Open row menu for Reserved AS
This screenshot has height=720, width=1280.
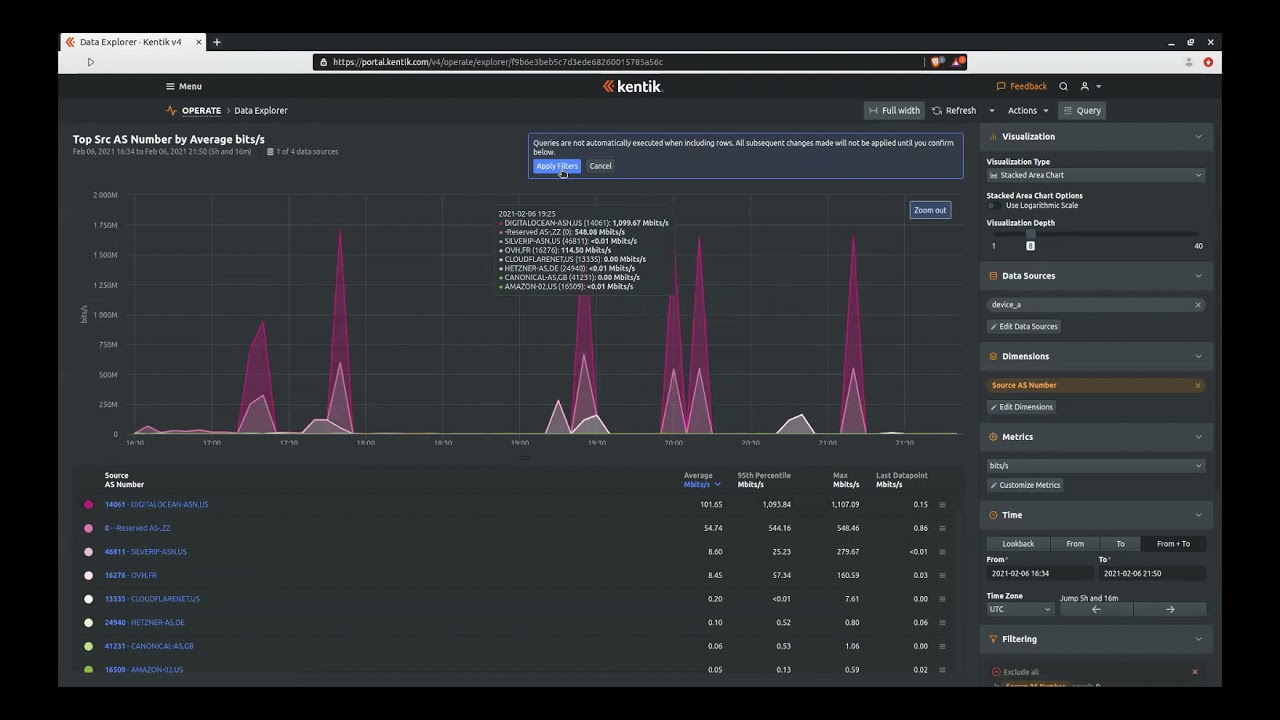(941, 528)
